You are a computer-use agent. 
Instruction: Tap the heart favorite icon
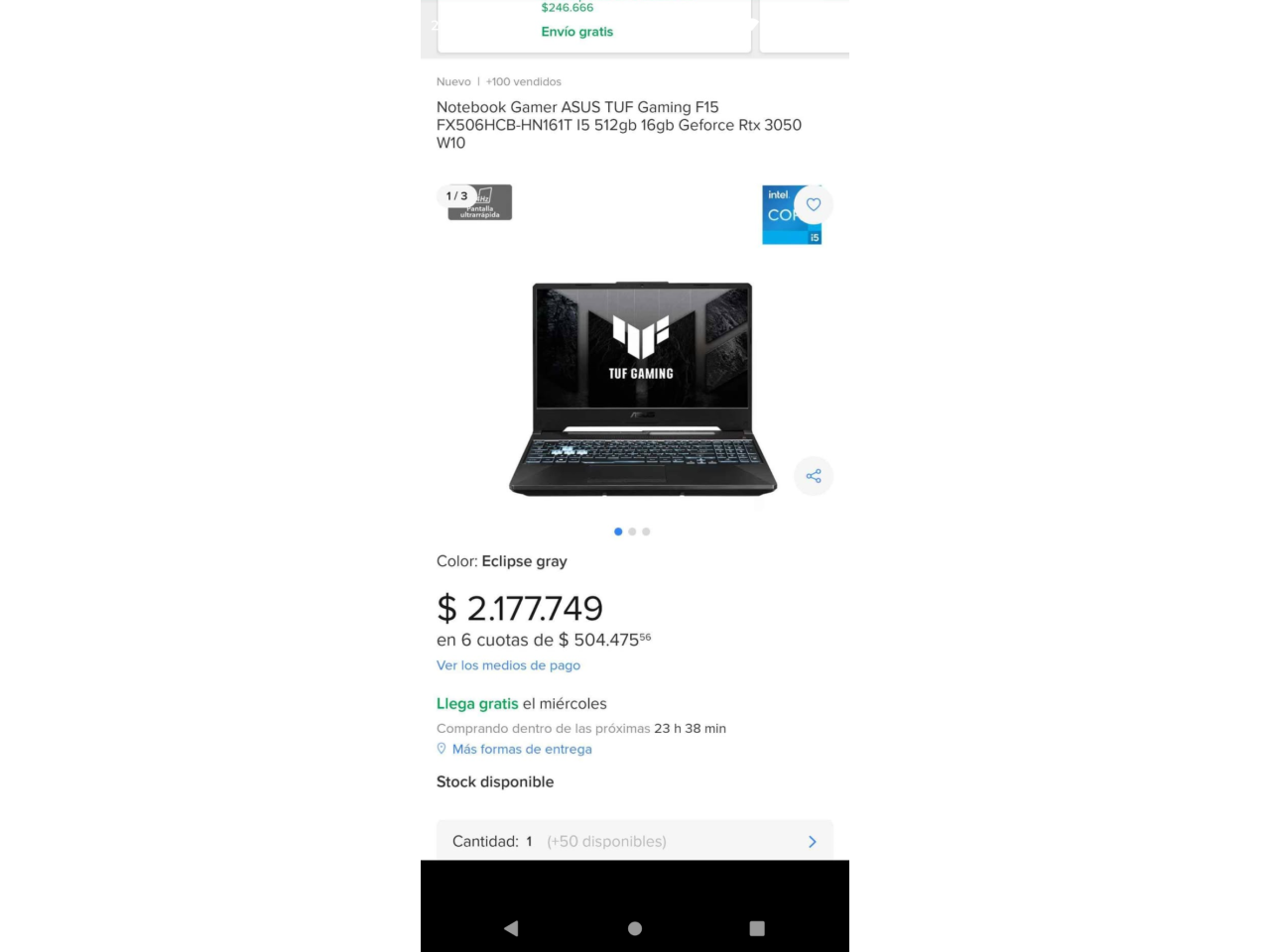tap(814, 204)
